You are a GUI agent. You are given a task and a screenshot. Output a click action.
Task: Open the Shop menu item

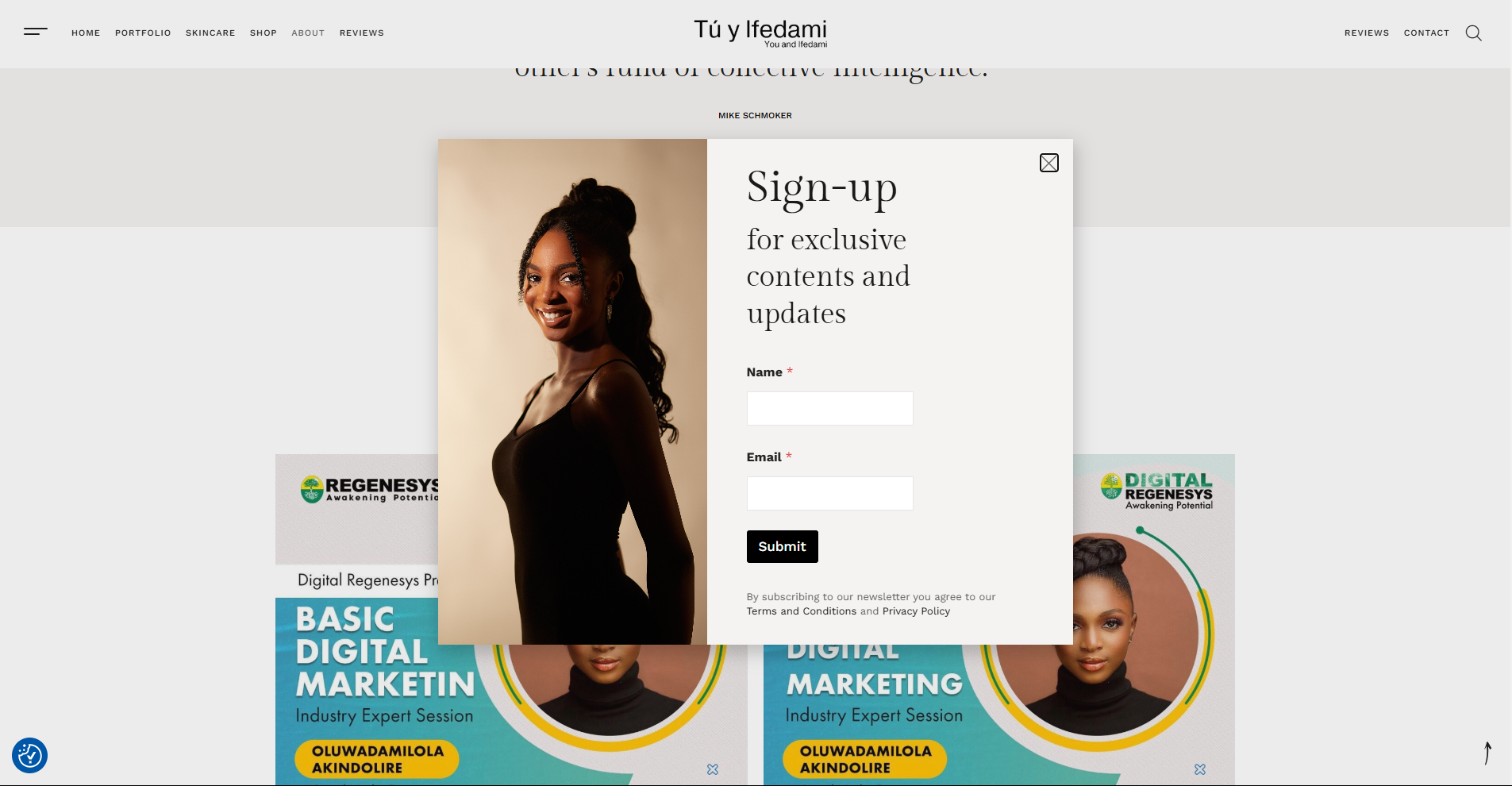coord(264,33)
